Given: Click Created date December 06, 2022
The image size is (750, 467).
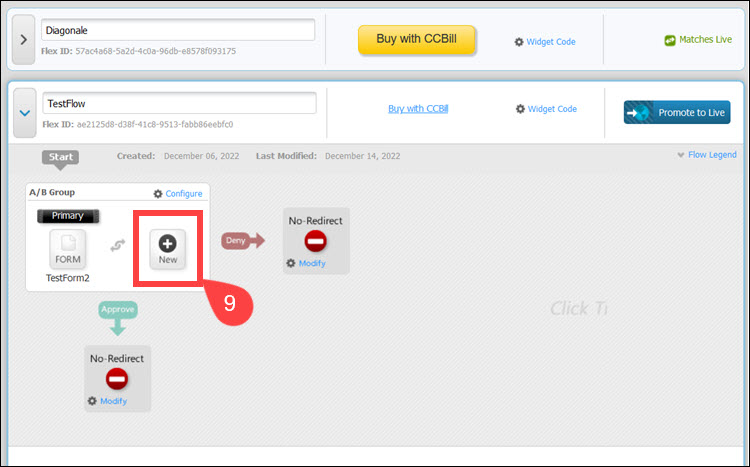Looking at the screenshot, I should coord(201,156).
